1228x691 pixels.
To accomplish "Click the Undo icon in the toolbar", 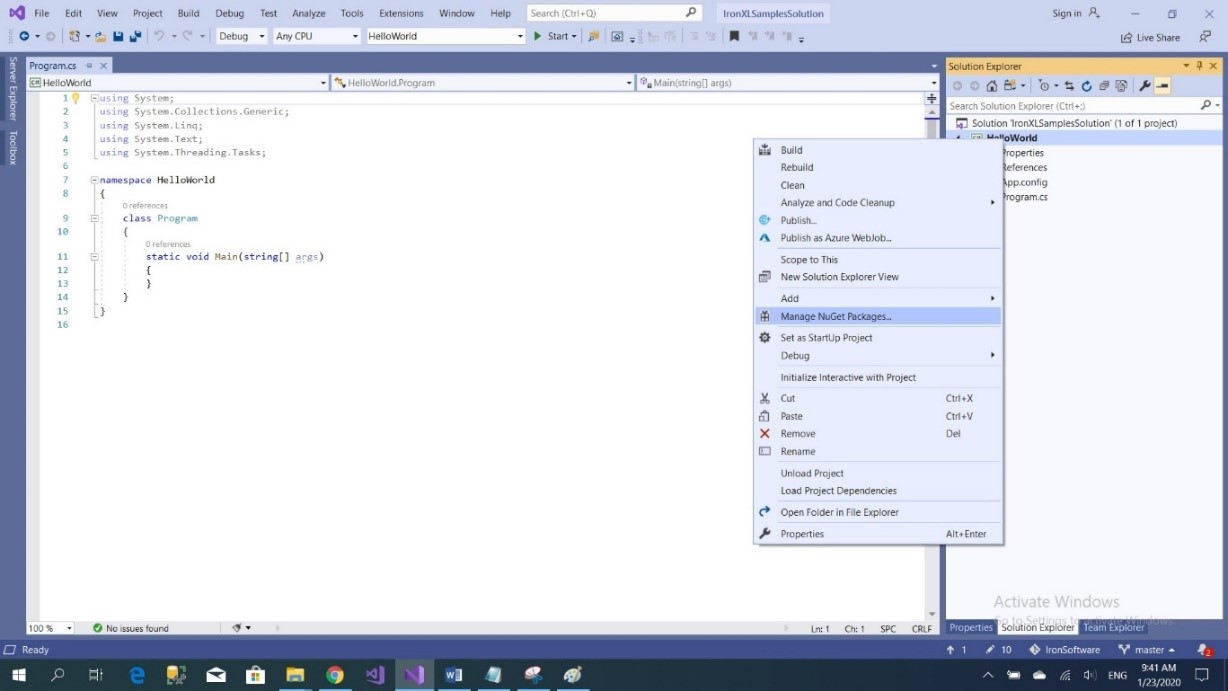I will point(158,36).
